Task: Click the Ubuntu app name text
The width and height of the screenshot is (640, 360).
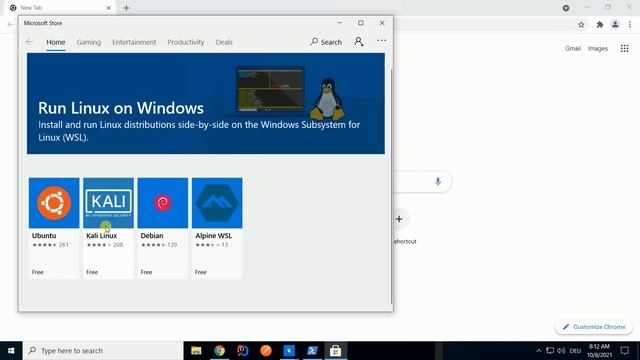Action: click(x=44, y=236)
